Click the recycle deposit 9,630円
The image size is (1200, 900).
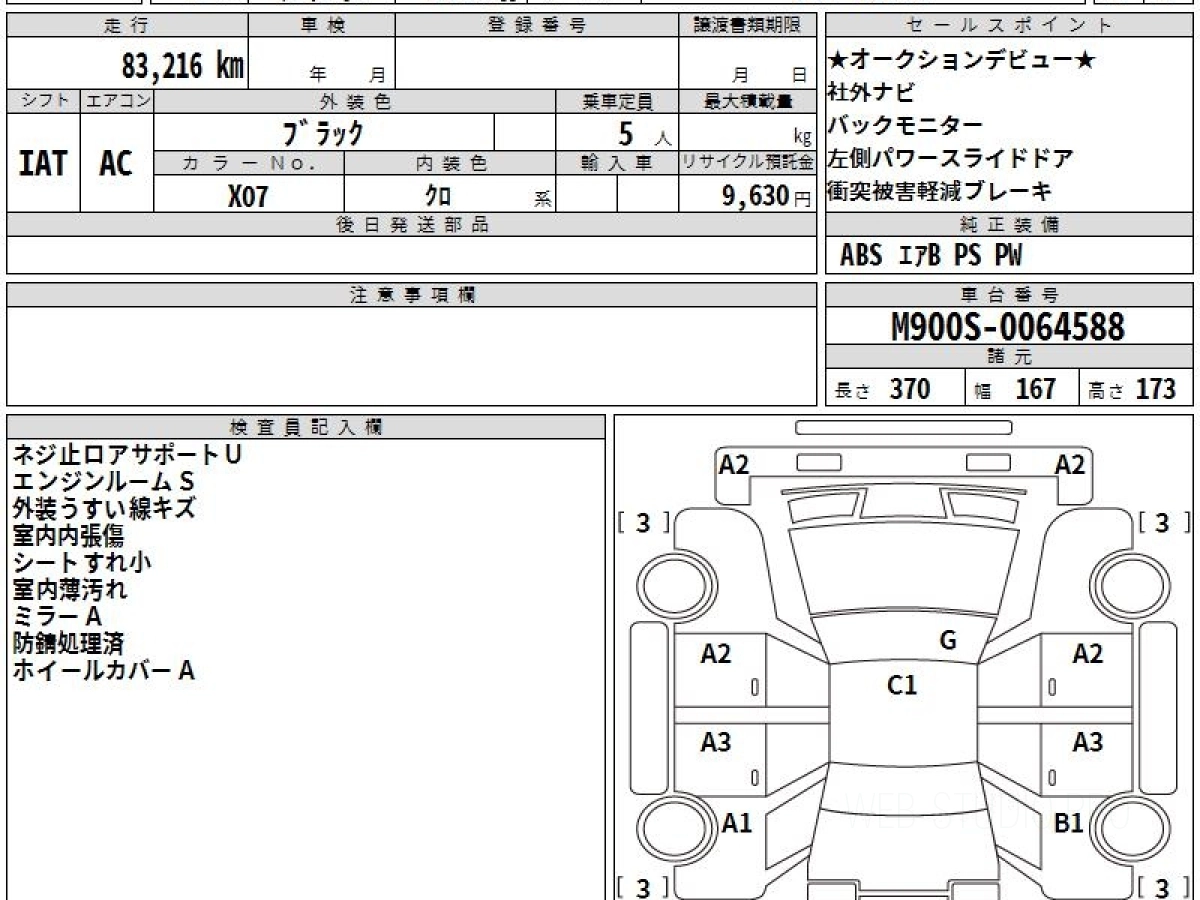click(x=767, y=195)
